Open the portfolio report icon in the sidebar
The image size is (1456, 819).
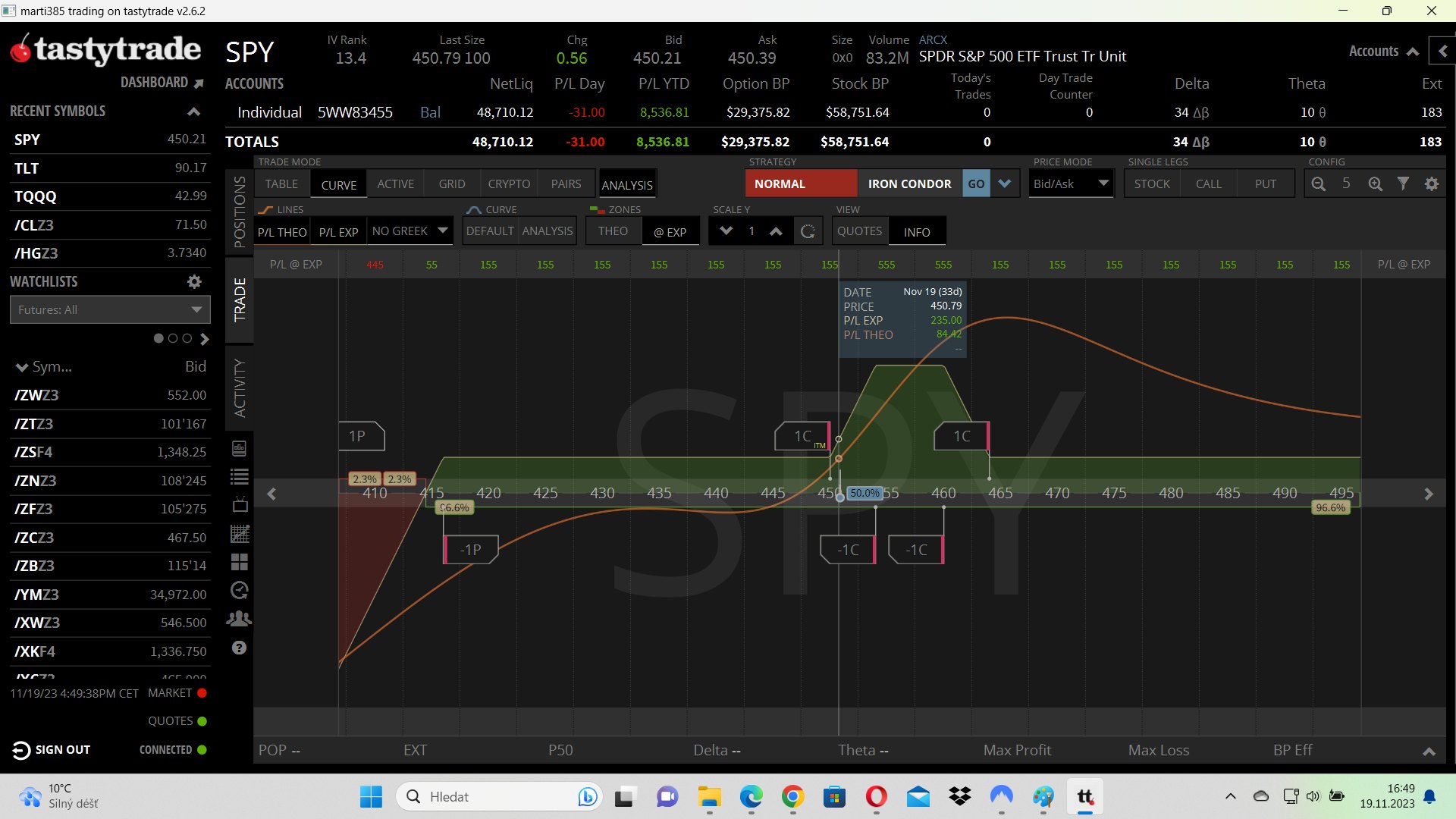pos(240,448)
